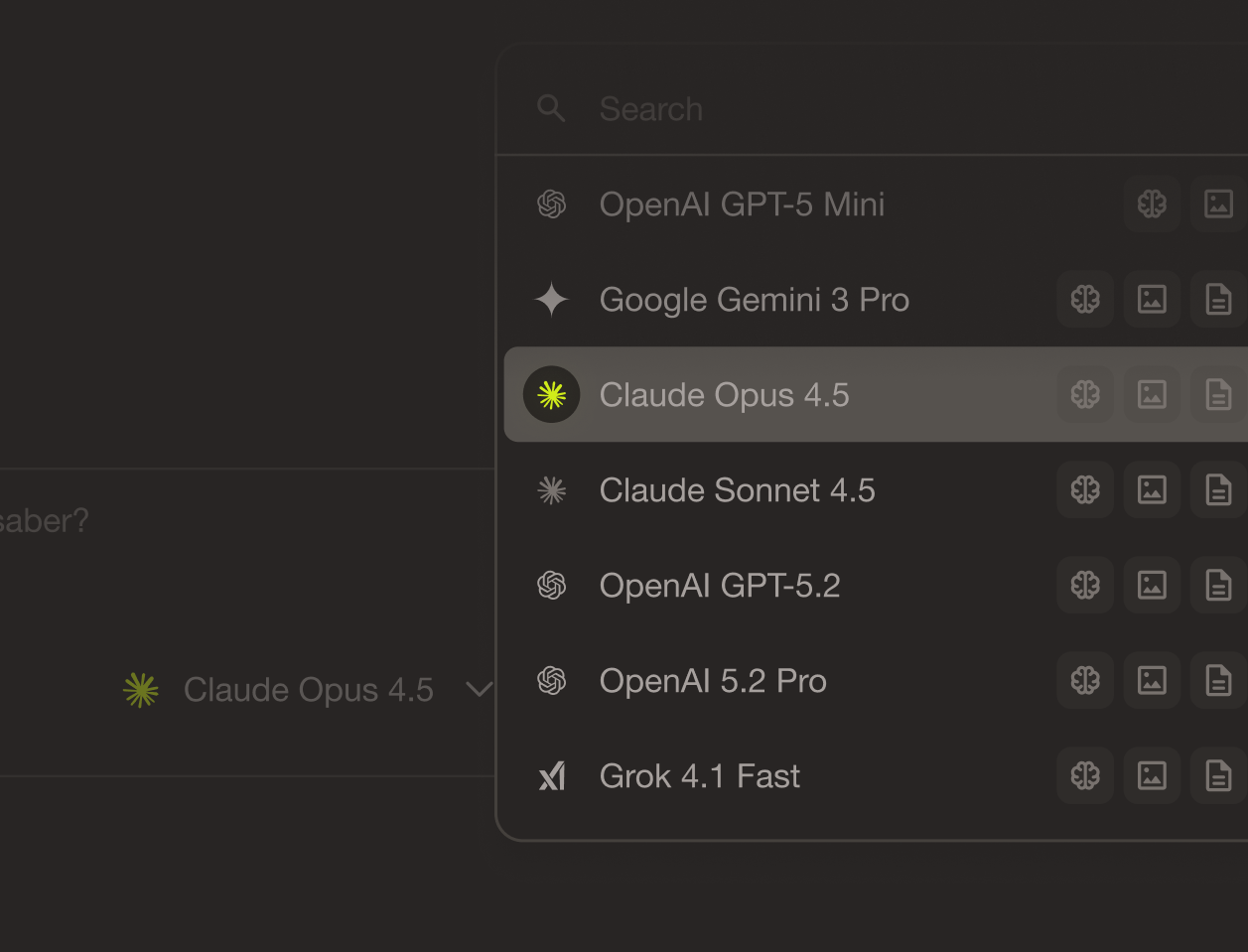Image resolution: width=1248 pixels, height=952 pixels.
Task: Pick Grok 4.1 Fast as the model
Action: 699,775
